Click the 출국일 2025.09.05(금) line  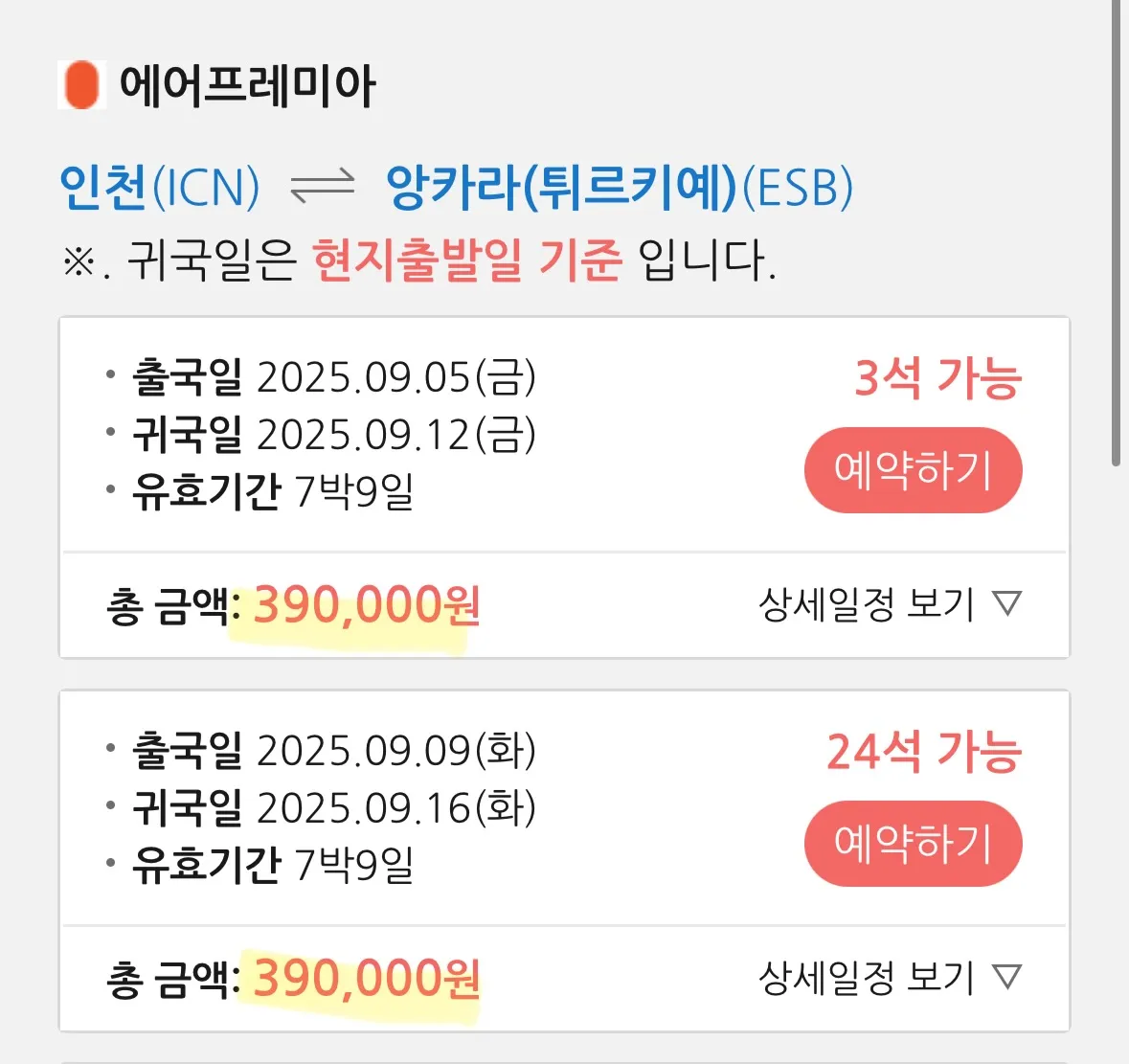tap(333, 377)
